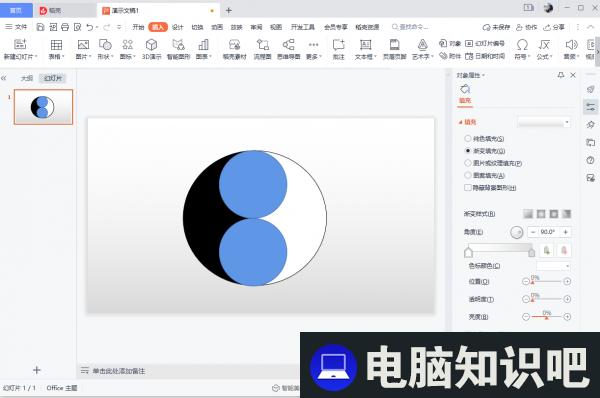Open the 图标 icon library
The width and height of the screenshot is (600, 398).
128,45
